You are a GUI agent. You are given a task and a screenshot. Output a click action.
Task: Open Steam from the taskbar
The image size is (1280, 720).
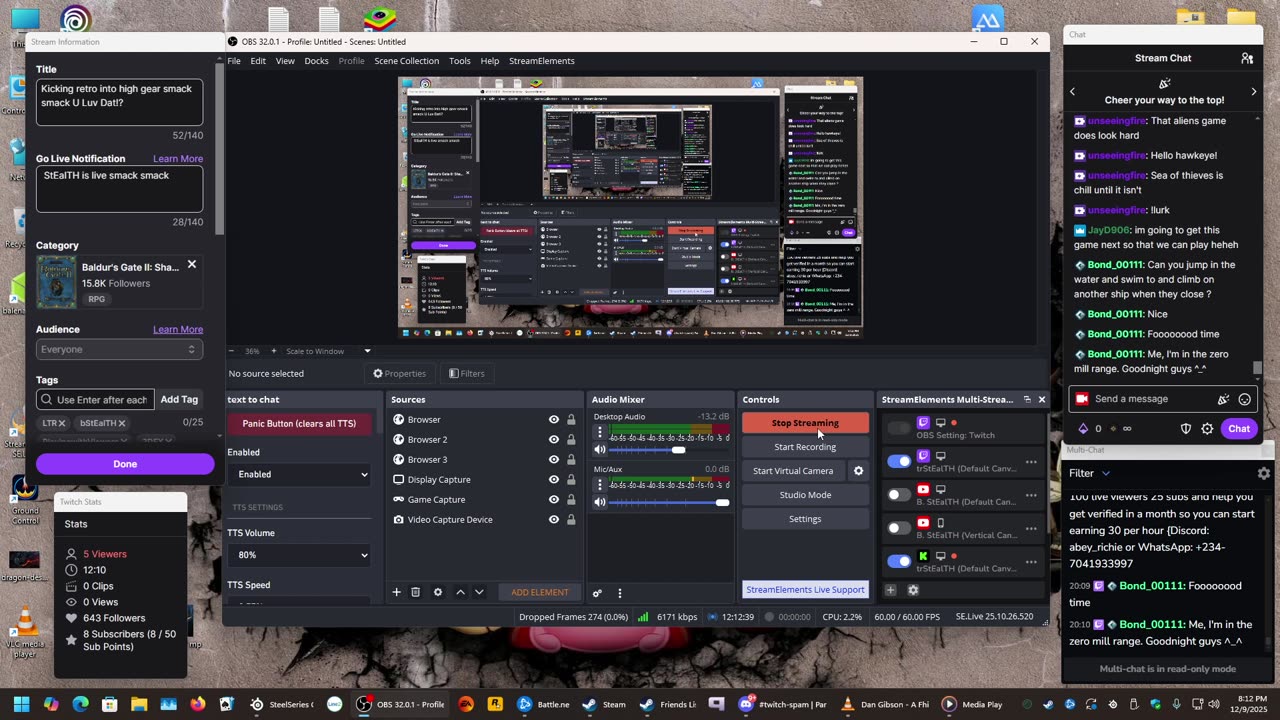point(603,704)
